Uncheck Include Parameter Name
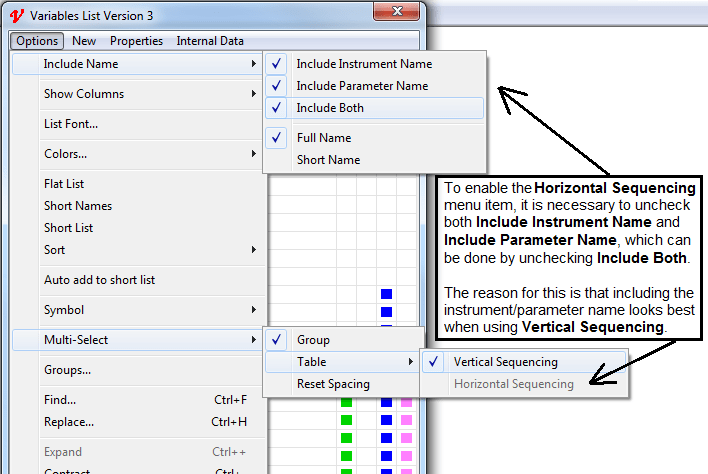The height and width of the screenshot is (474, 708). pos(374,86)
